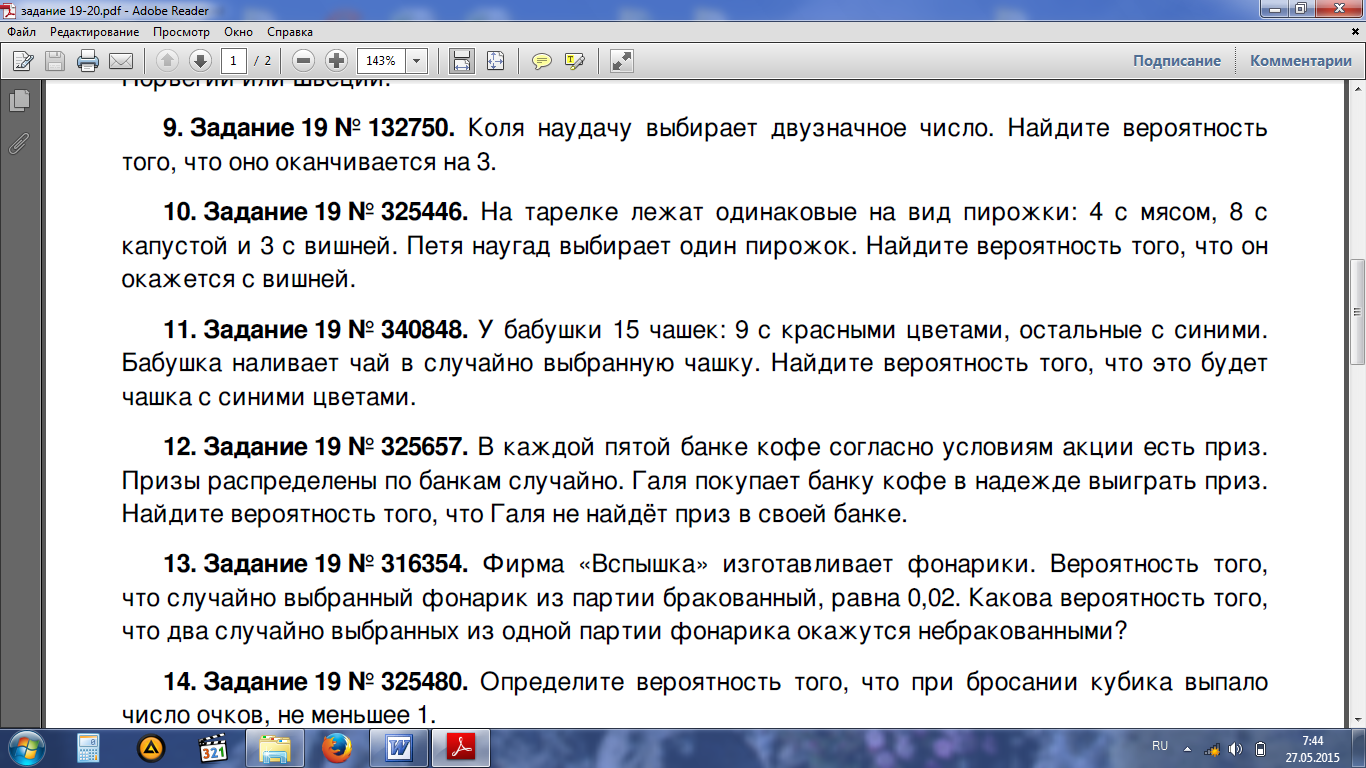Click the zoom out minus button

tap(304, 60)
